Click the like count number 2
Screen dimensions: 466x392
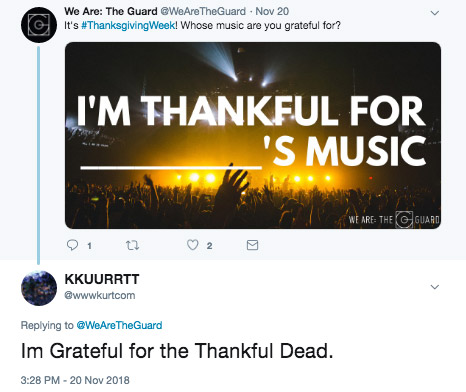(x=209, y=246)
